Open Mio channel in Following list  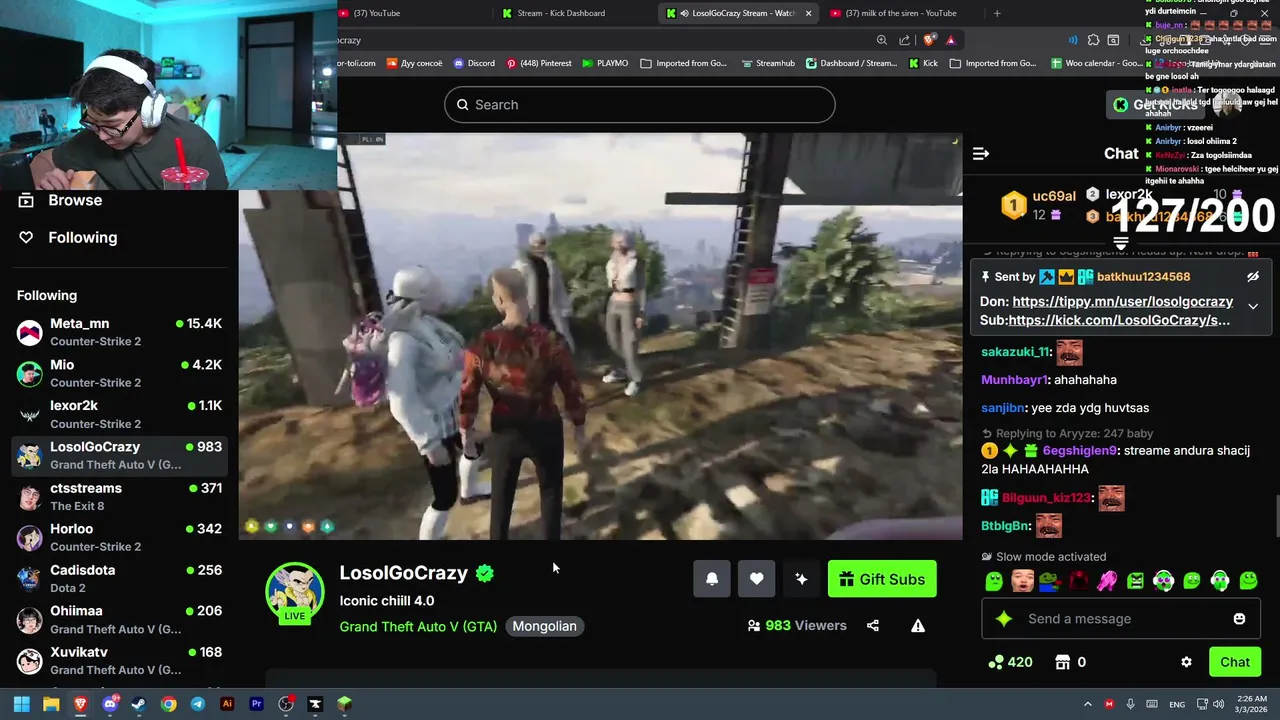(x=119, y=373)
